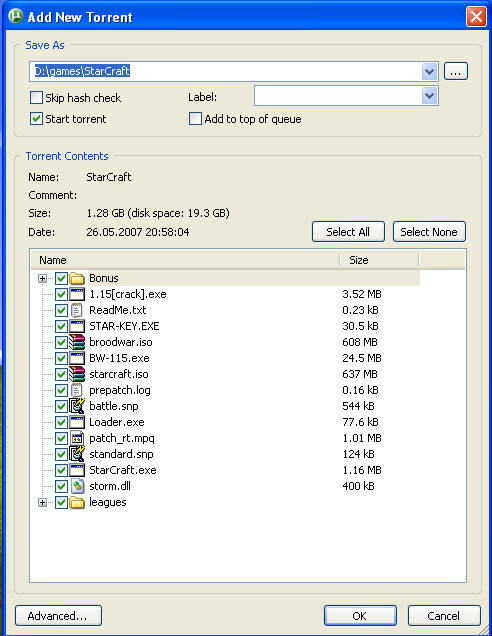Sort file list by Name column

tap(185, 260)
